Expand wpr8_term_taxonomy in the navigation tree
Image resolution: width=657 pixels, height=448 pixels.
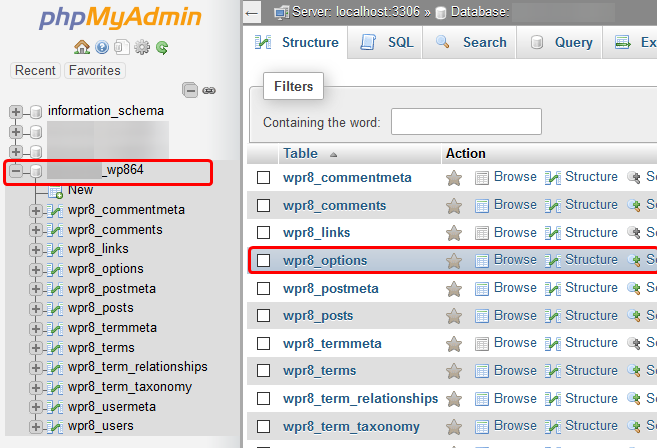(36, 387)
